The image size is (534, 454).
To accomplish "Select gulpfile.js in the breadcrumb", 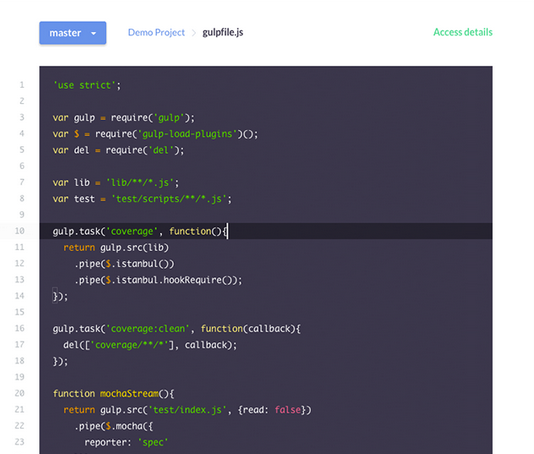I will [223, 32].
